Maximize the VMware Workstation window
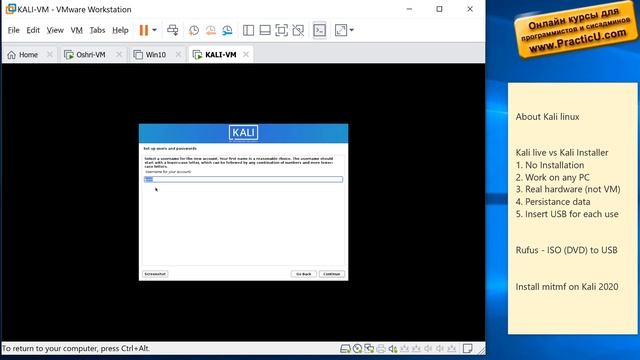The image size is (640, 360). click(x=439, y=9)
